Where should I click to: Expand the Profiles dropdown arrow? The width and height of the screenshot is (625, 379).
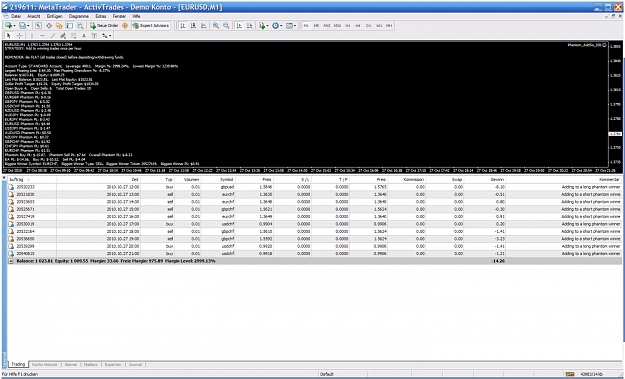click(x=28, y=26)
